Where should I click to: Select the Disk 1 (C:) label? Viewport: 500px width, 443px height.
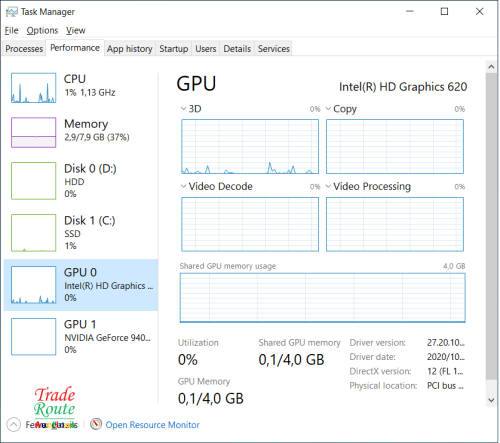(x=90, y=221)
